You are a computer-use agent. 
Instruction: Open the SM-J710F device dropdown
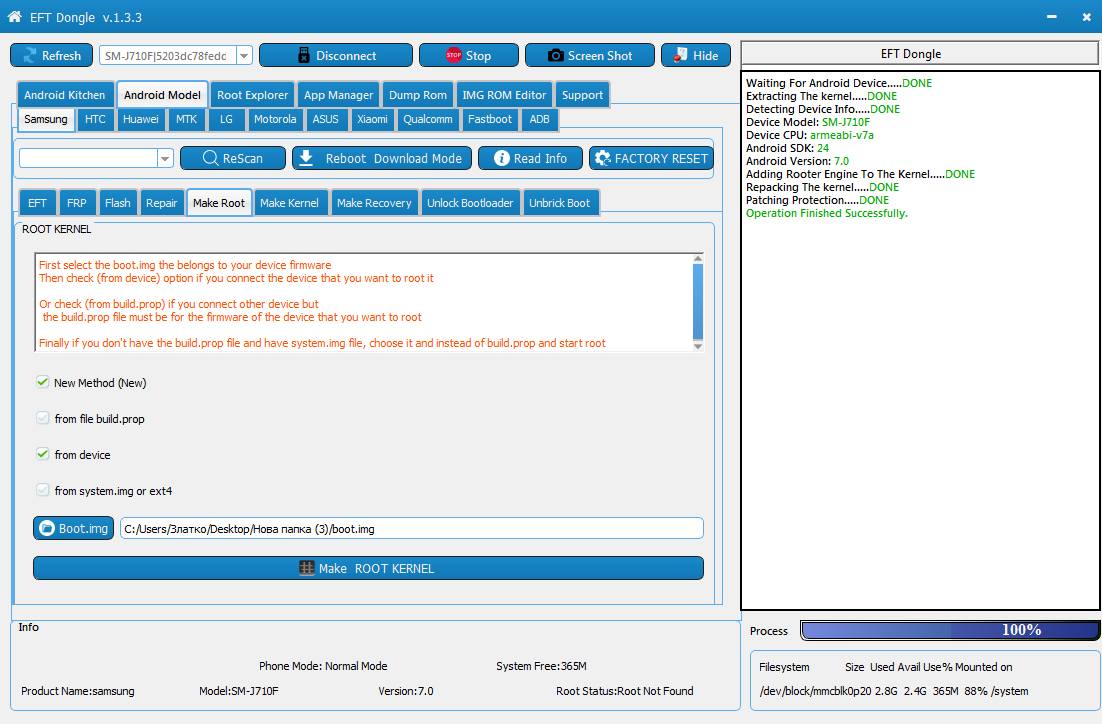244,56
